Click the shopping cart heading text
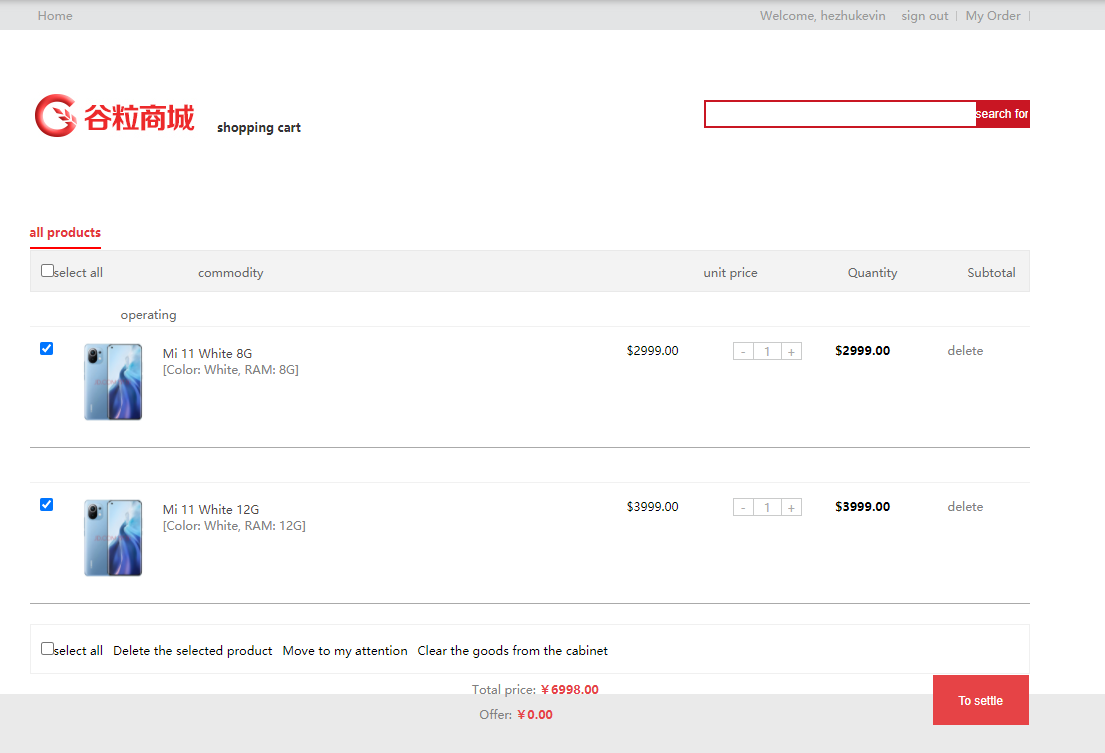 click(x=259, y=127)
